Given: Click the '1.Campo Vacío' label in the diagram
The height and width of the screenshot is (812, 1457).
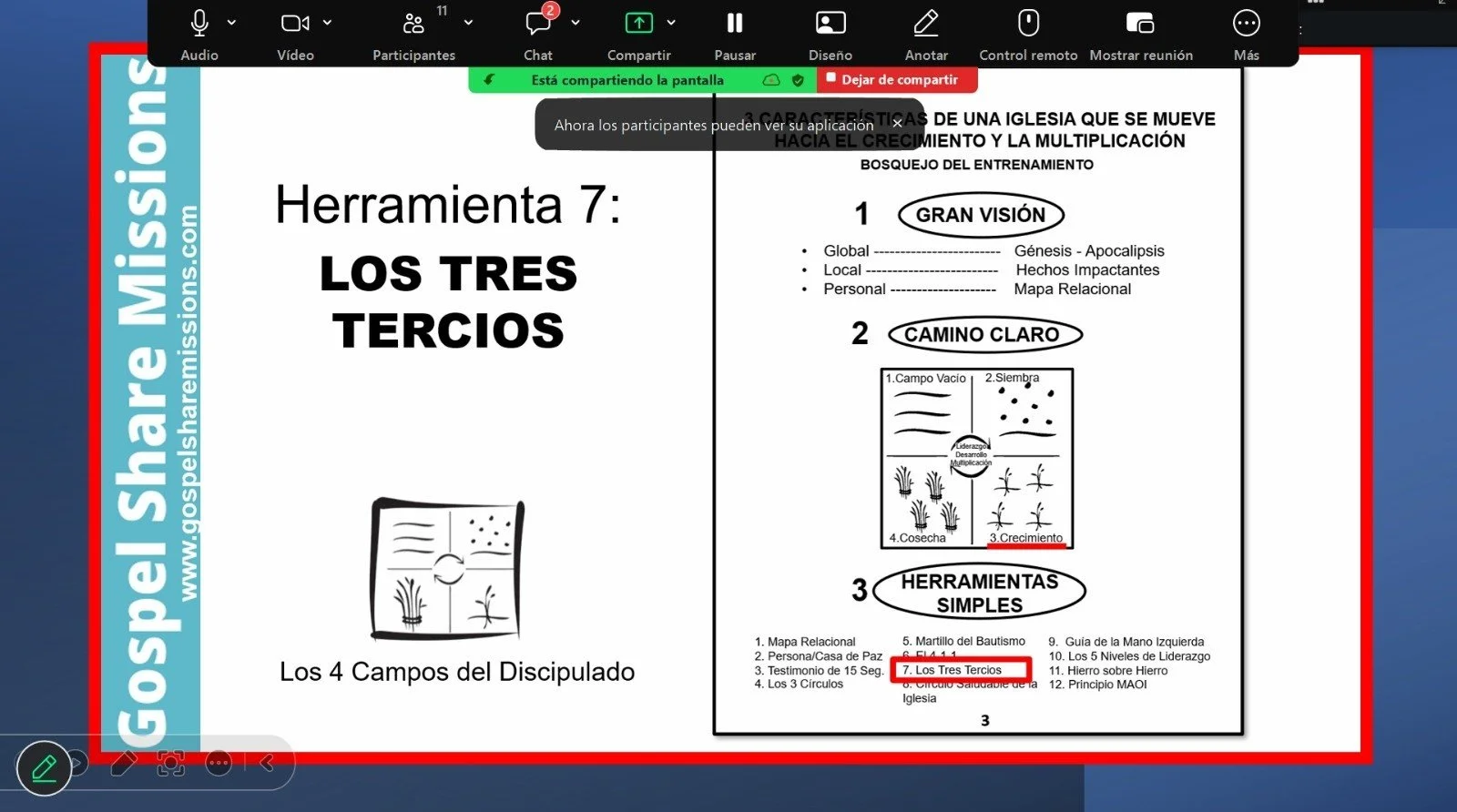Looking at the screenshot, I should point(925,378).
